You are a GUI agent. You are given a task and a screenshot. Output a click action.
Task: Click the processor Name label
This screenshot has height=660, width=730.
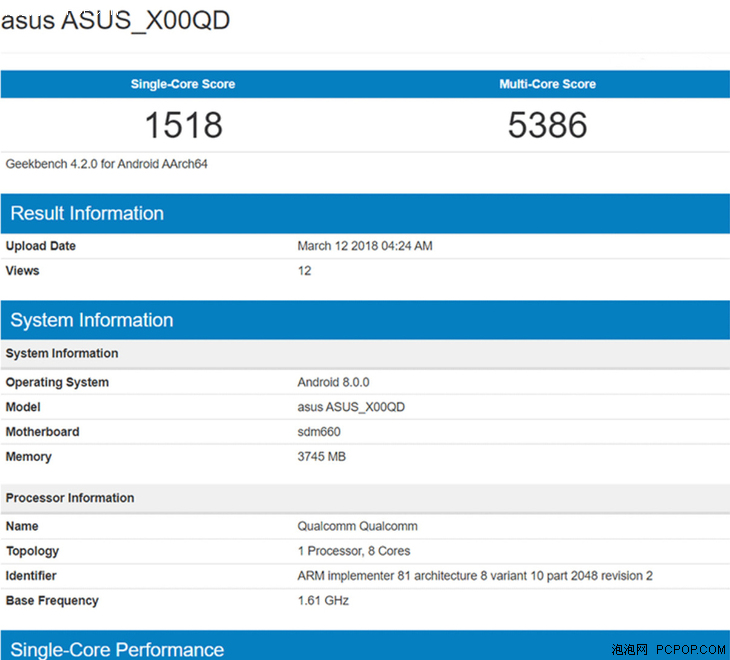22,526
